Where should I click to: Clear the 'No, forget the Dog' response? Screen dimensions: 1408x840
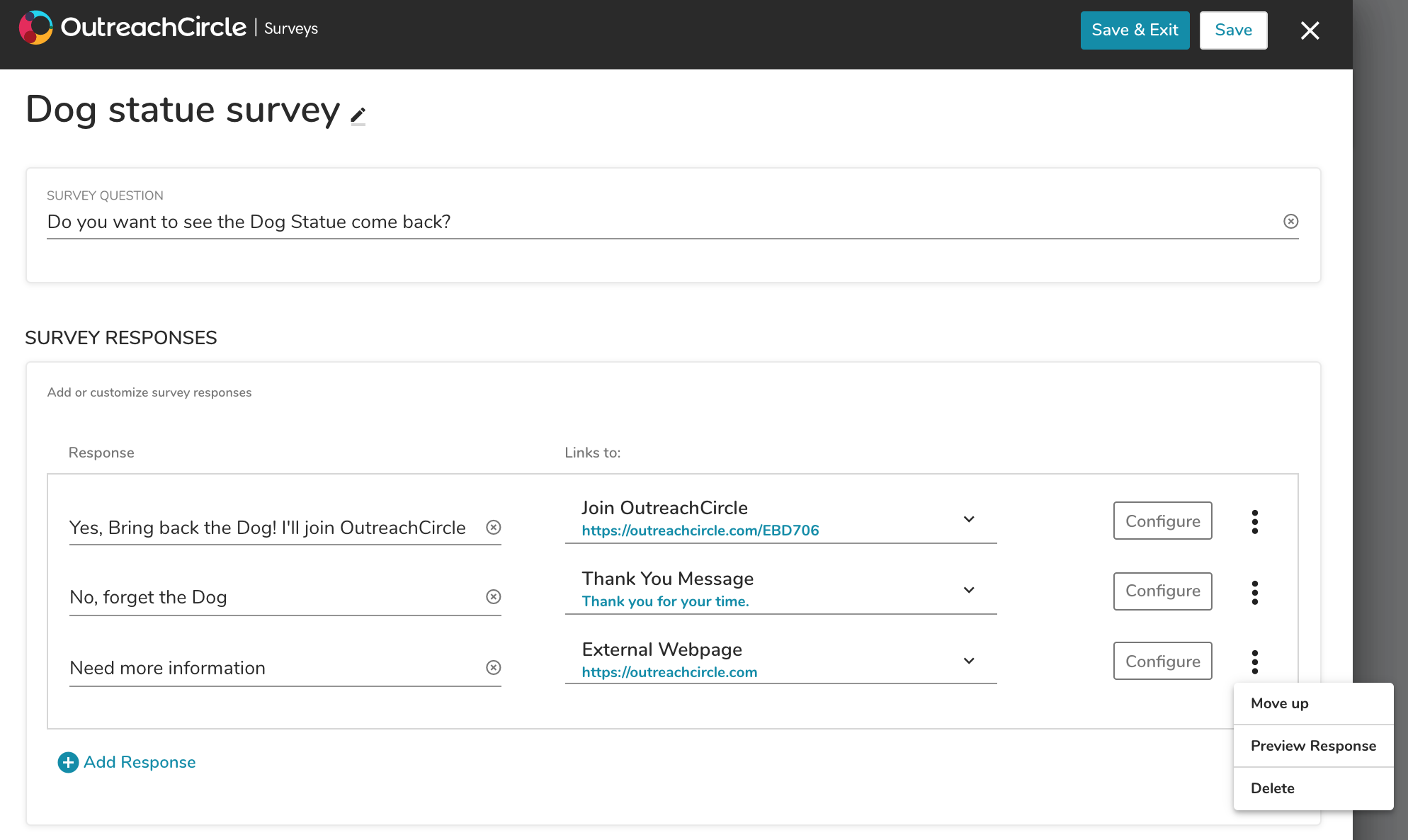point(494,596)
